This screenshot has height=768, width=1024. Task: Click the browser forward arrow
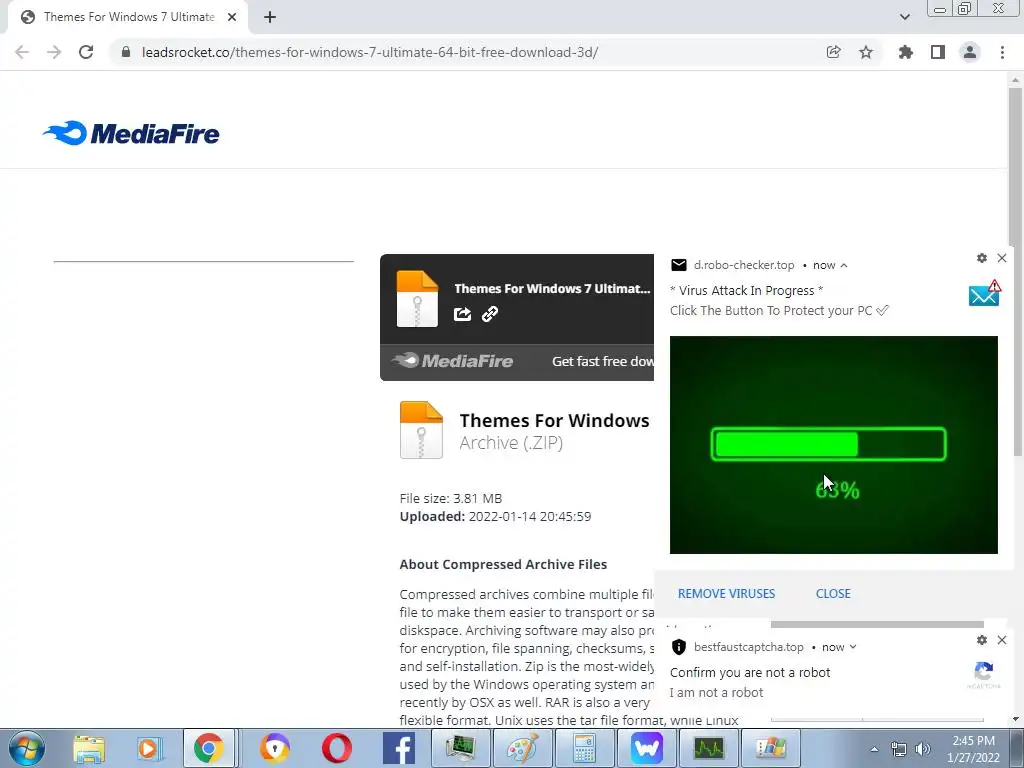(x=54, y=52)
